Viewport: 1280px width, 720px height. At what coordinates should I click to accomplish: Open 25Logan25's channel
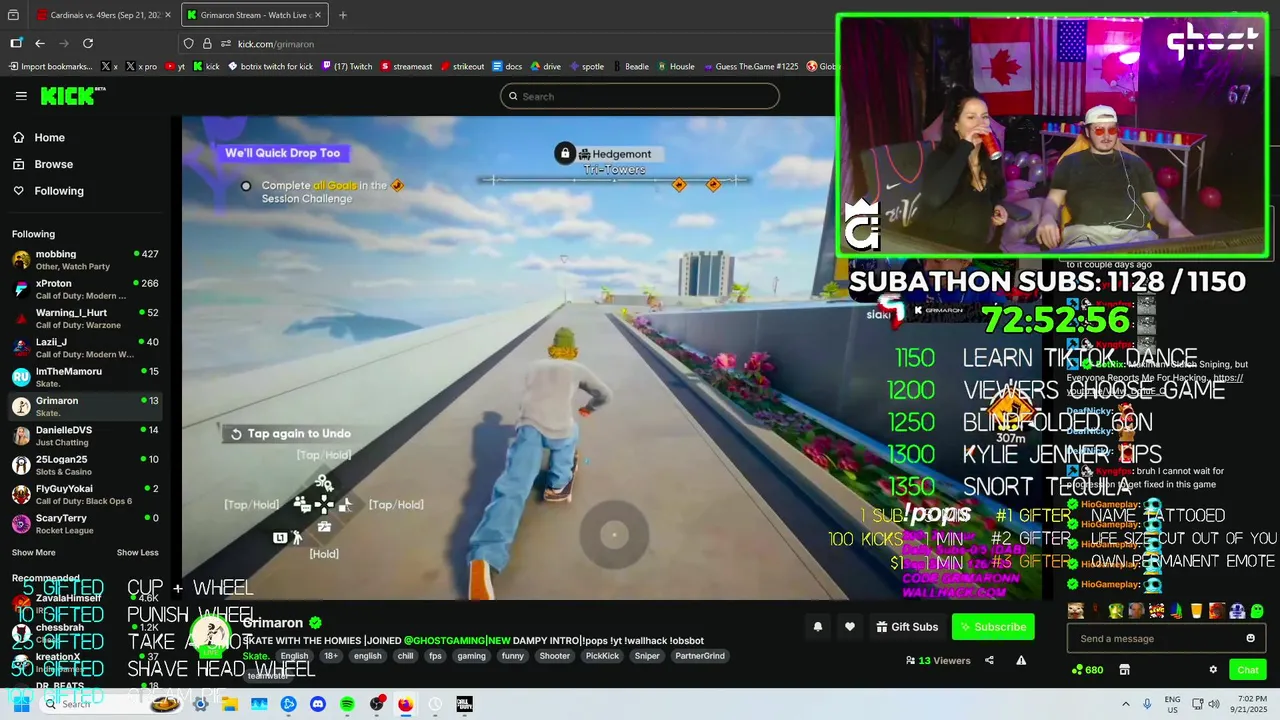86,465
